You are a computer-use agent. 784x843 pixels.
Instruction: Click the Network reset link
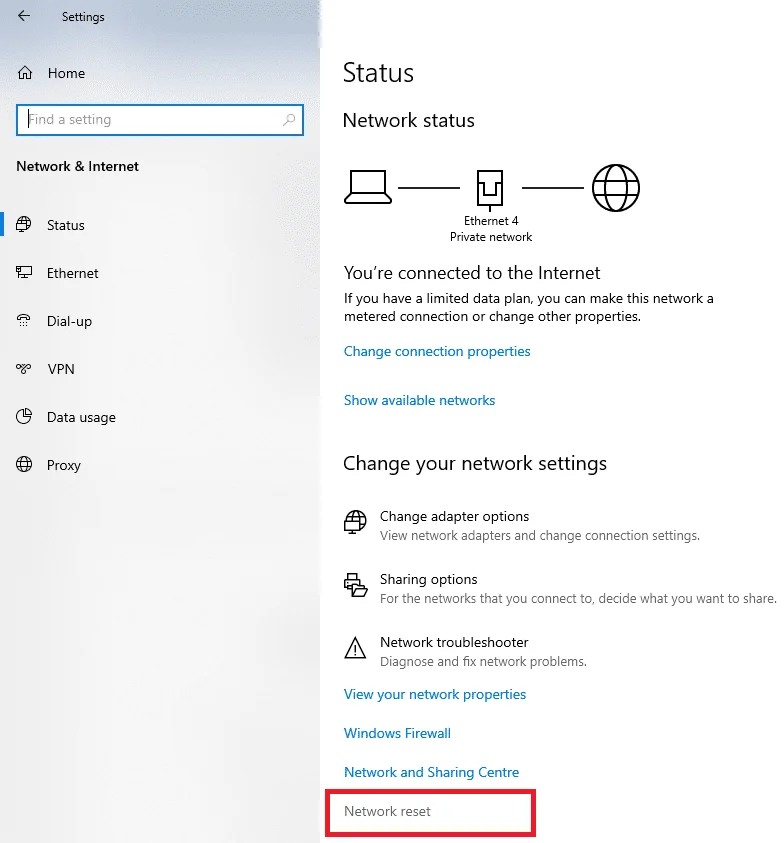[x=387, y=811]
